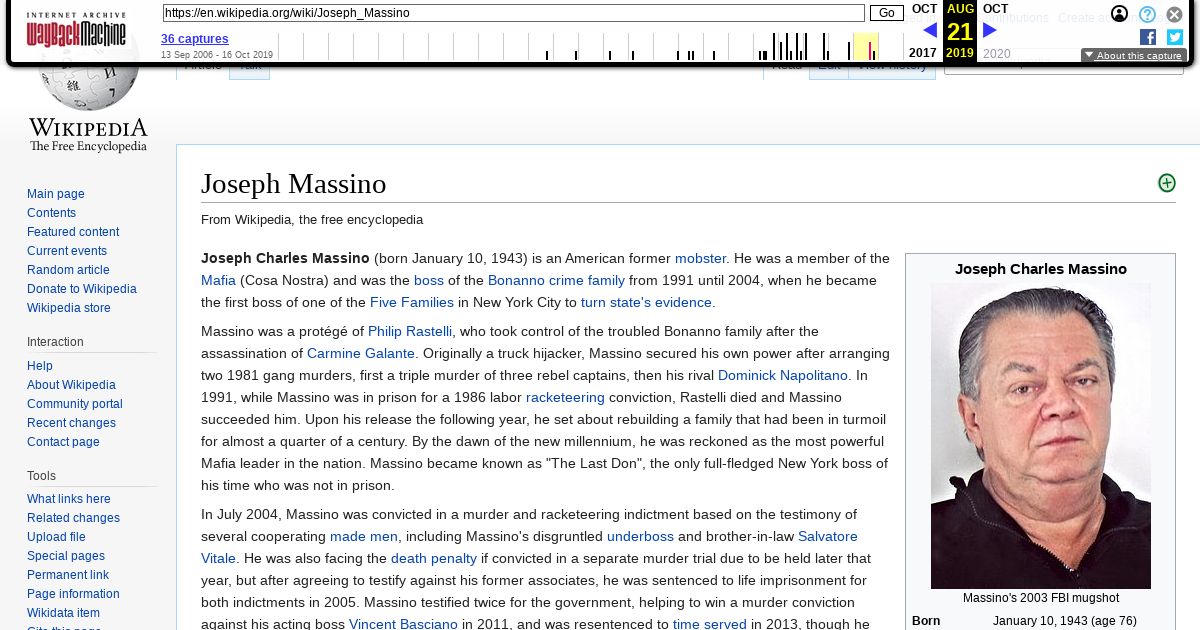Image resolution: width=1200 pixels, height=630 pixels.
Task: Follow time served link
Action: tap(710, 624)
